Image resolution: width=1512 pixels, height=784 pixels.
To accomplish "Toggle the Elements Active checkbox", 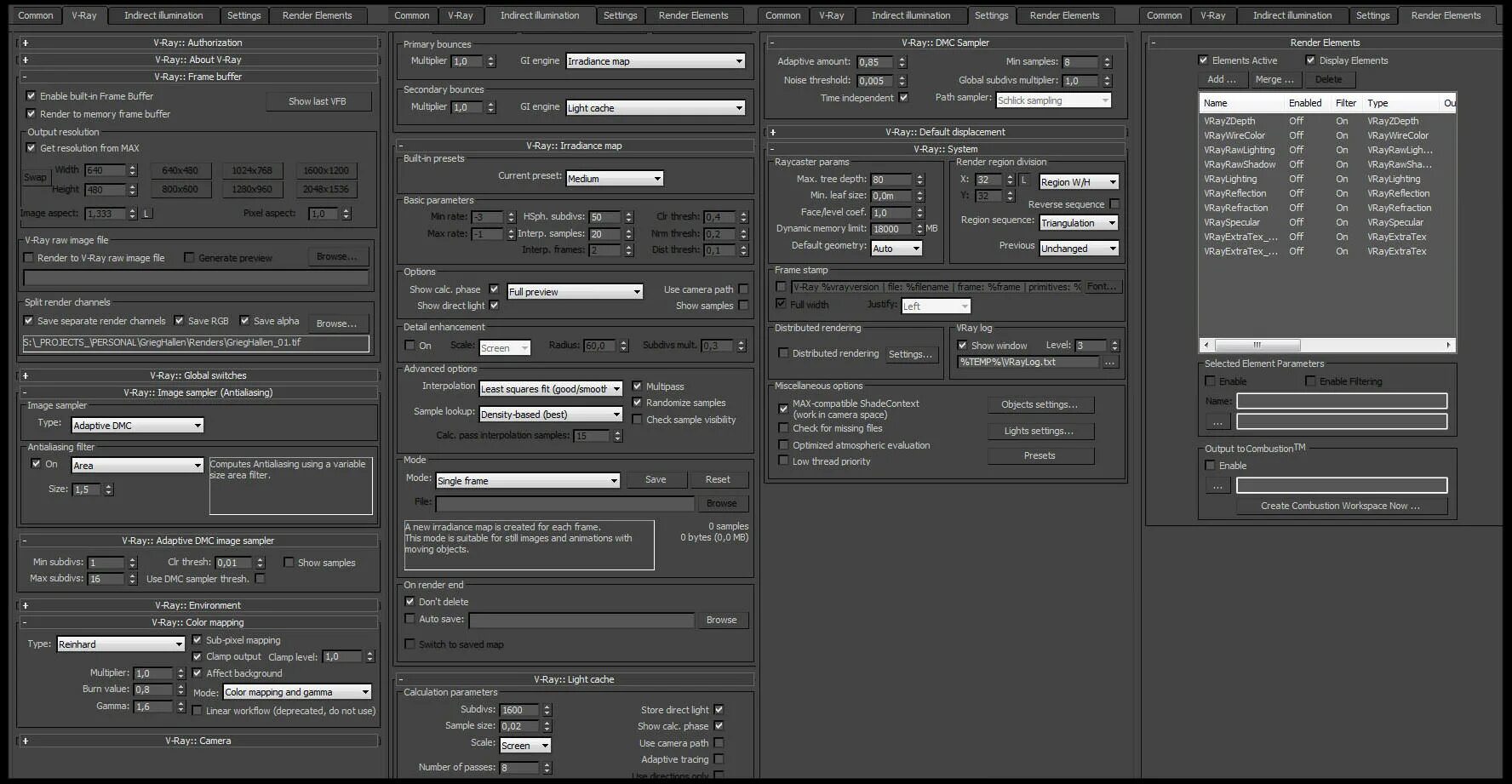I will [x=1203, y=60].
